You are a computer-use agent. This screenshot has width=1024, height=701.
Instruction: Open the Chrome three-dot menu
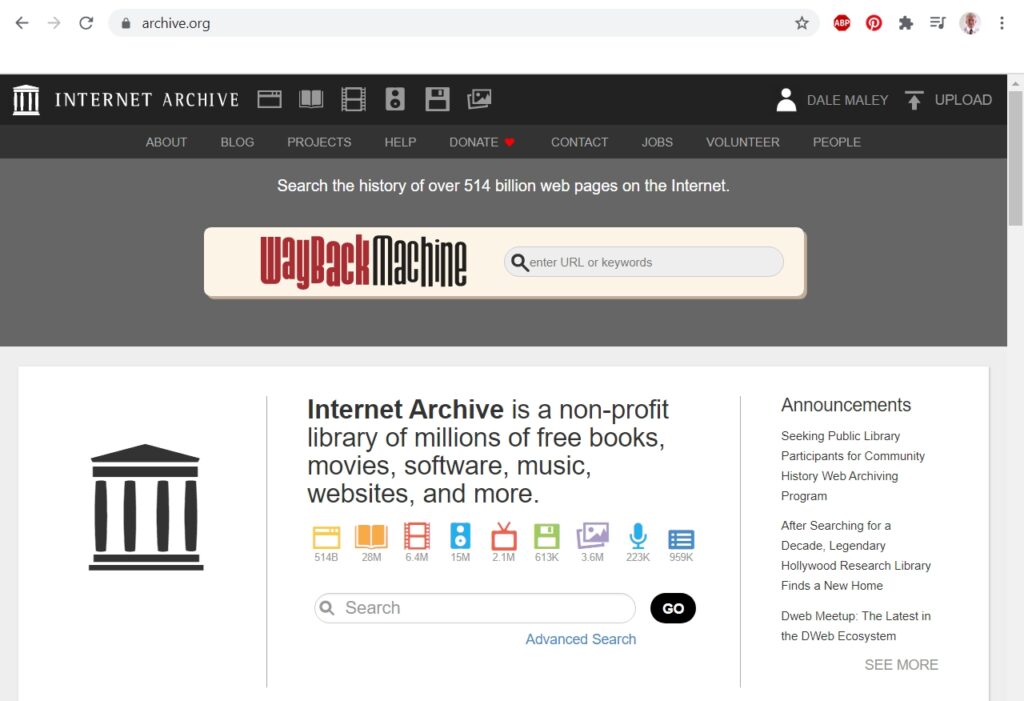(1002, 24)
